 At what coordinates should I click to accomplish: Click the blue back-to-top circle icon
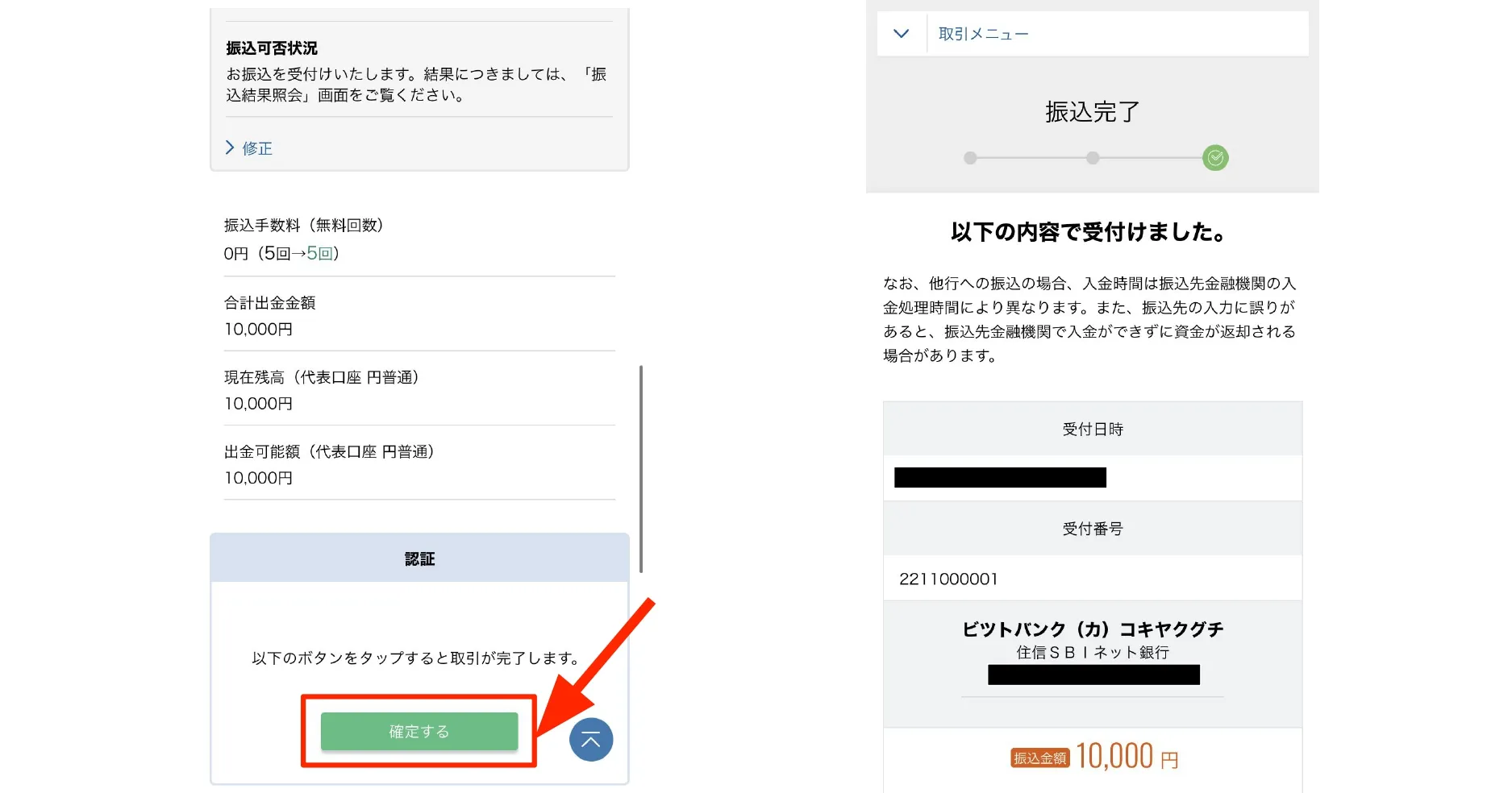591,739
